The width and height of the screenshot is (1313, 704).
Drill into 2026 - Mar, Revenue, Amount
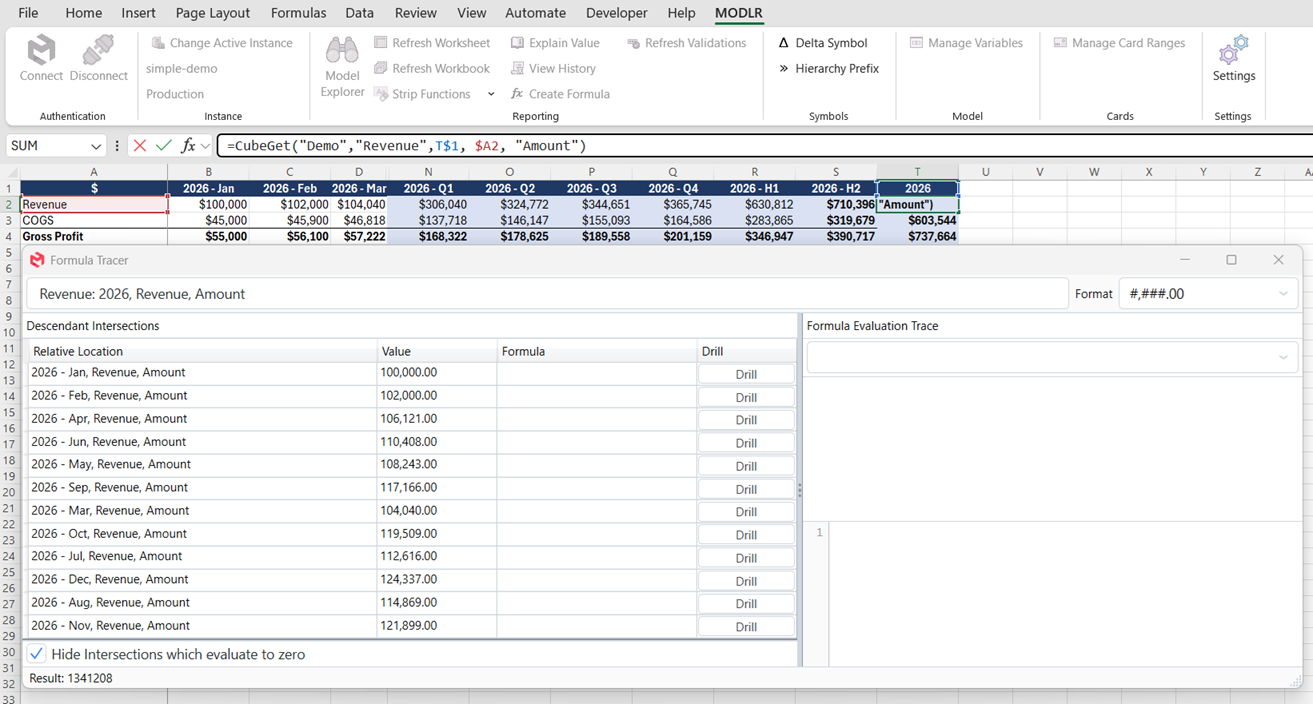[x=746, y=512]
